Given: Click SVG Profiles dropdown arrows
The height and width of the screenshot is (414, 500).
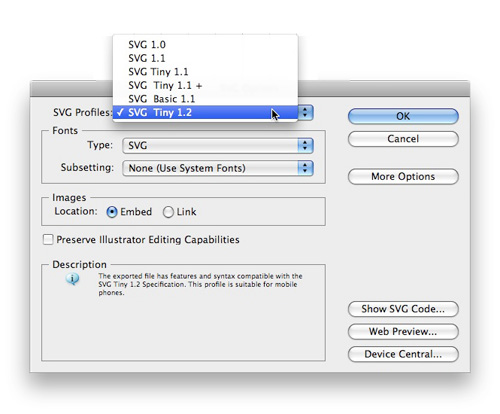Looking at the screenshot, I should [x=305, y=113].
